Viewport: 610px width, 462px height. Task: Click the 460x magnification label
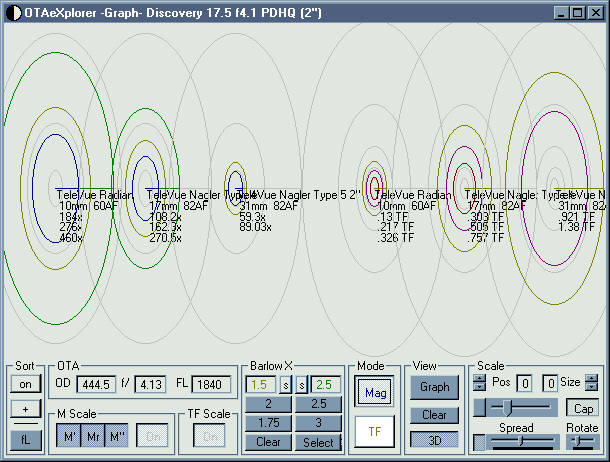[x=70, y=237]
